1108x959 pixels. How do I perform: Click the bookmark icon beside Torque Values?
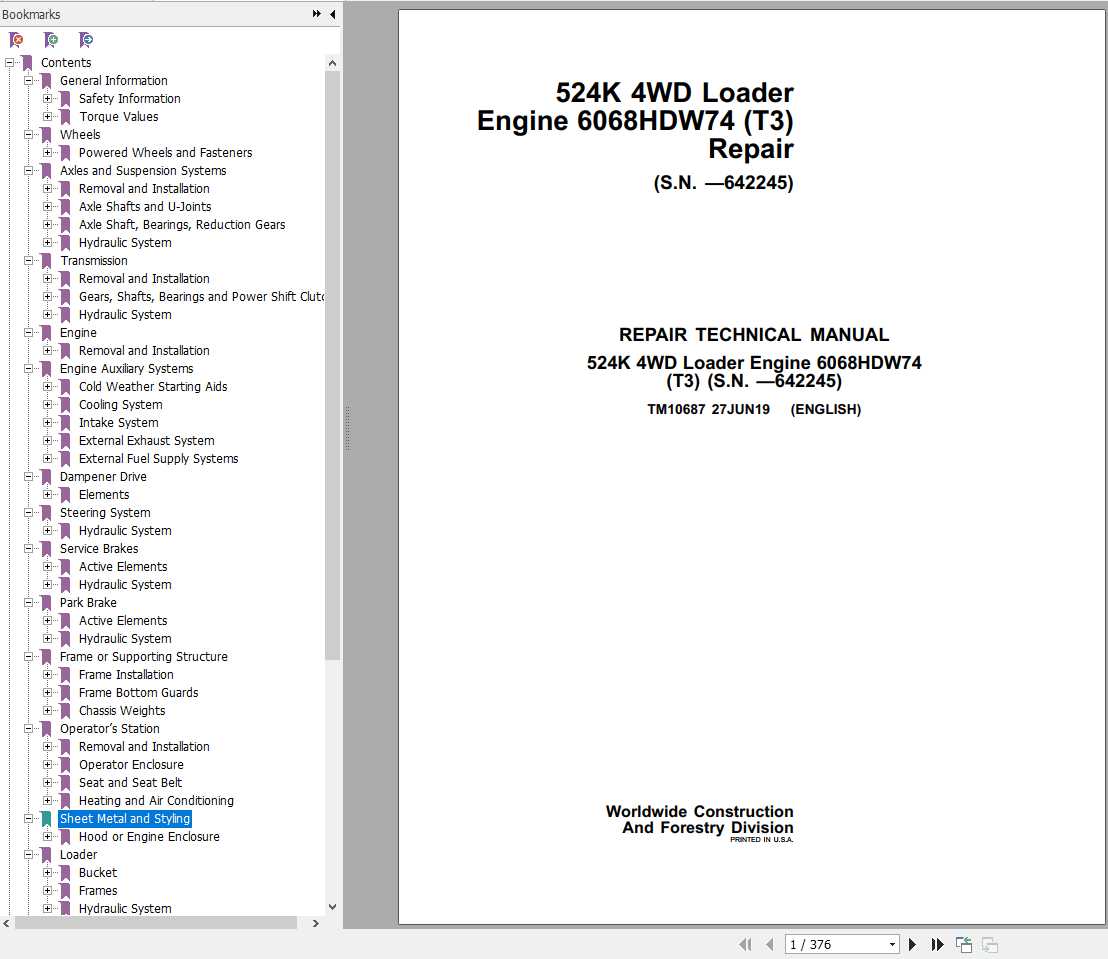click(66, 117)
